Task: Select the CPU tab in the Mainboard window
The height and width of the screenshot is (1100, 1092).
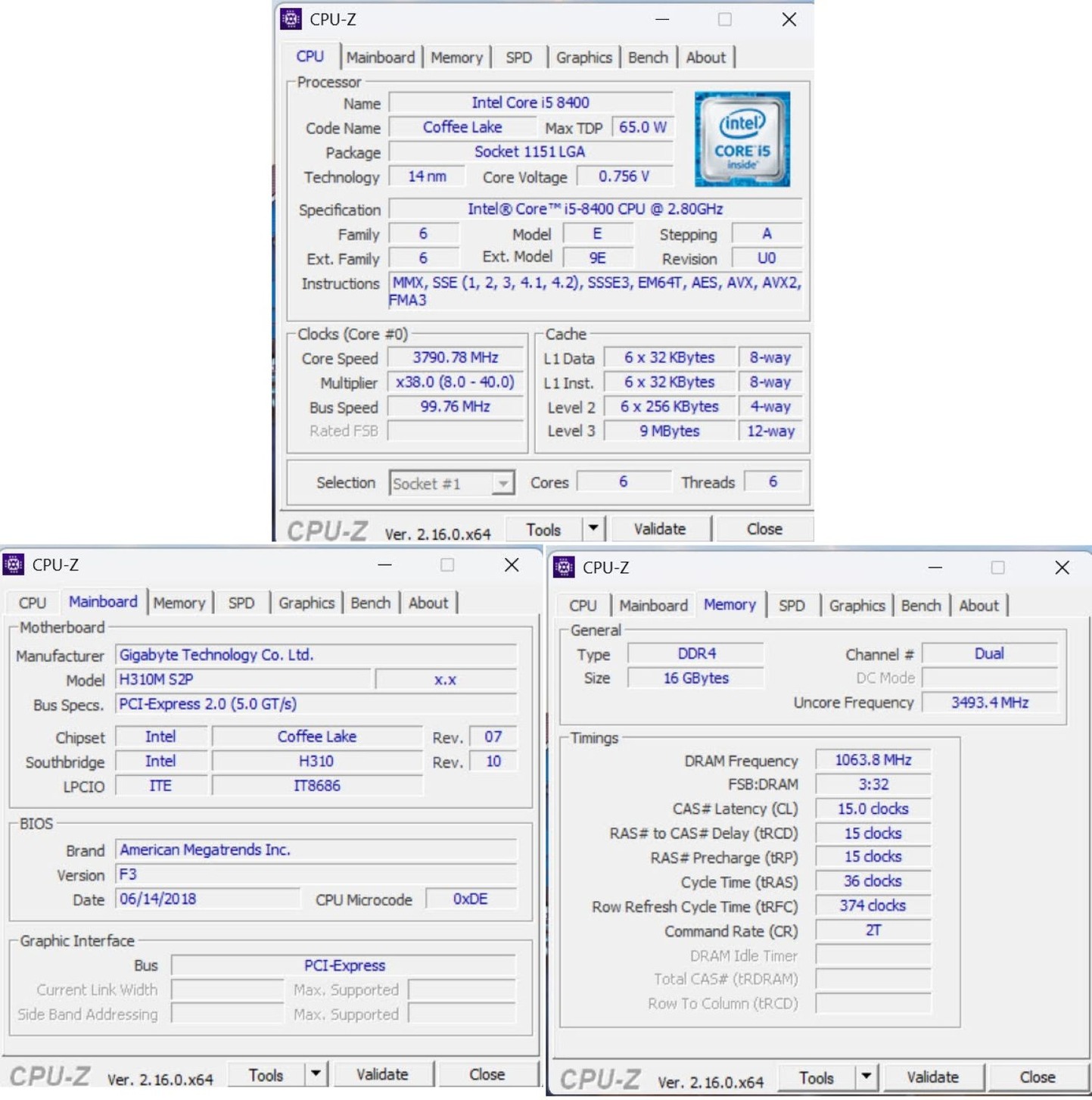Action: point(33,603)
